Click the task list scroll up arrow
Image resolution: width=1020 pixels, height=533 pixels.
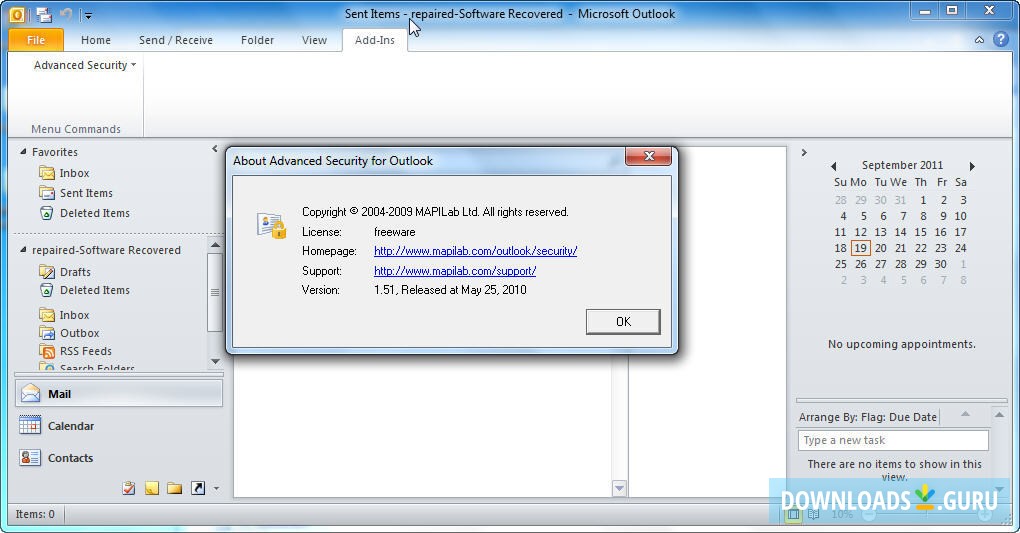[999, 415]
